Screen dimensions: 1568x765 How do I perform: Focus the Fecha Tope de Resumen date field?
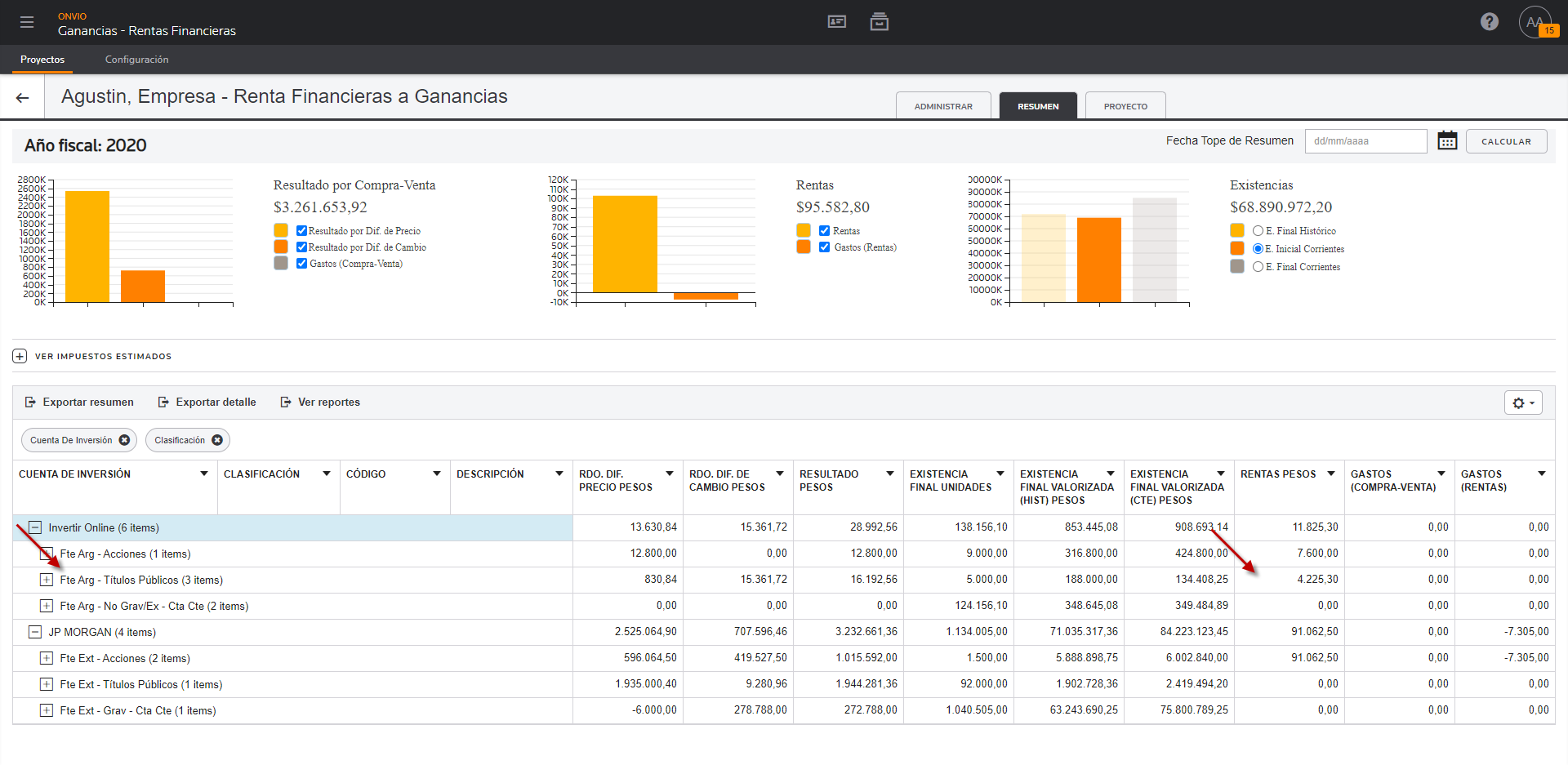tap(1365, 141)
